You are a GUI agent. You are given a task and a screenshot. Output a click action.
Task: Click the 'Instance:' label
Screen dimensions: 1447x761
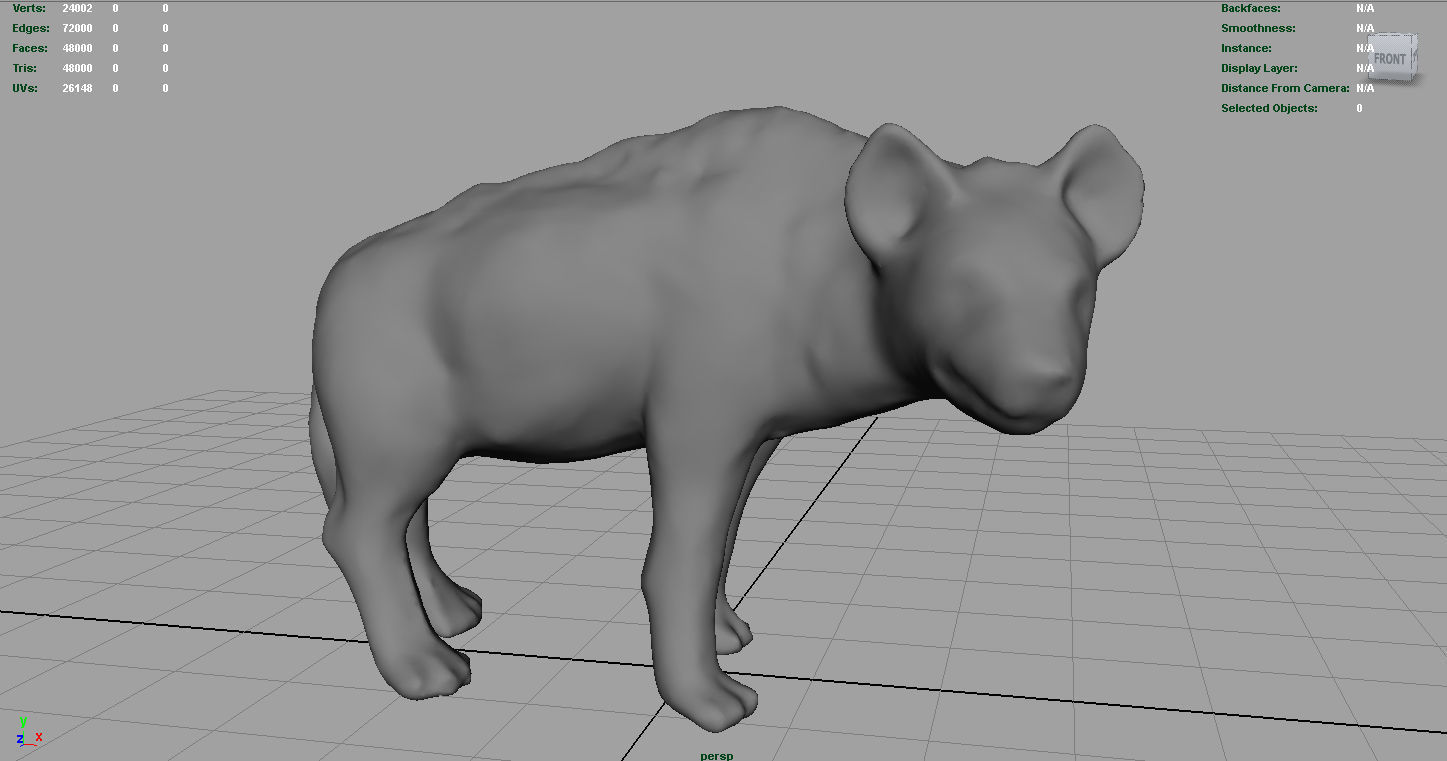(1246, 48)
